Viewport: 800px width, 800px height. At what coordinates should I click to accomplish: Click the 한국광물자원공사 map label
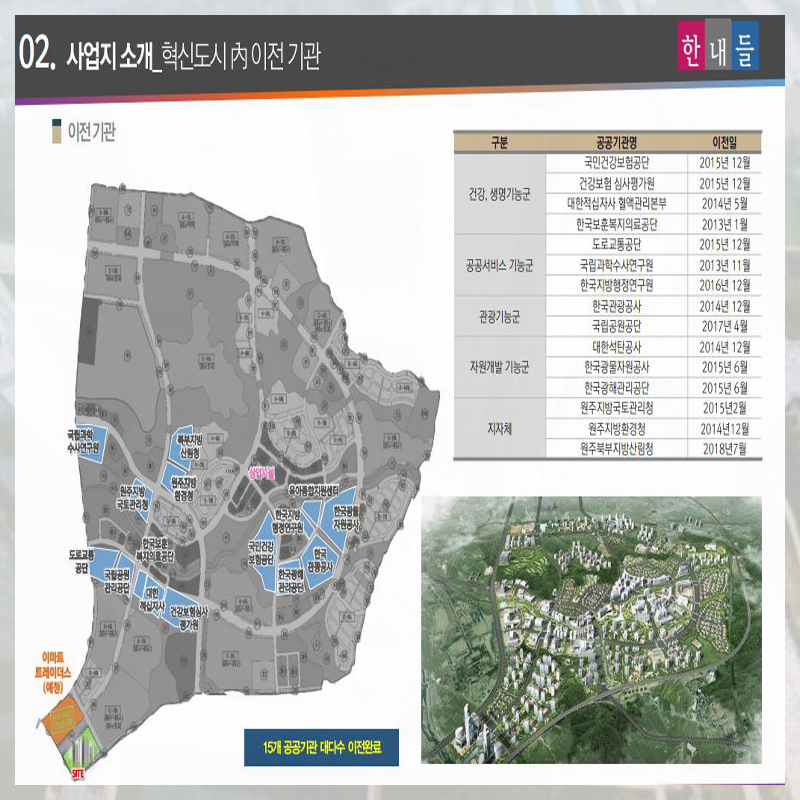tap(346, 517)
